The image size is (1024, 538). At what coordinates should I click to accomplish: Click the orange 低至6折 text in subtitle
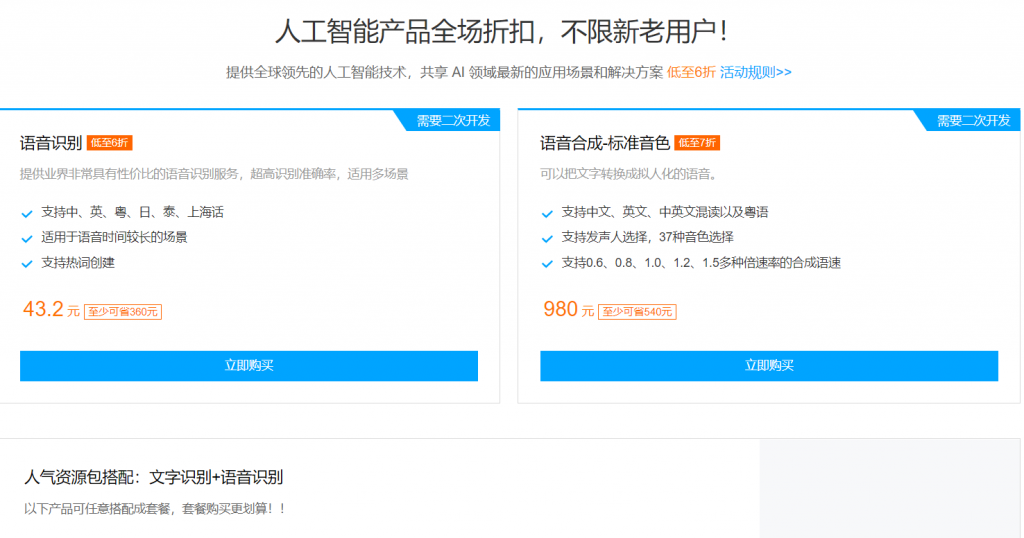coord(691,72)
